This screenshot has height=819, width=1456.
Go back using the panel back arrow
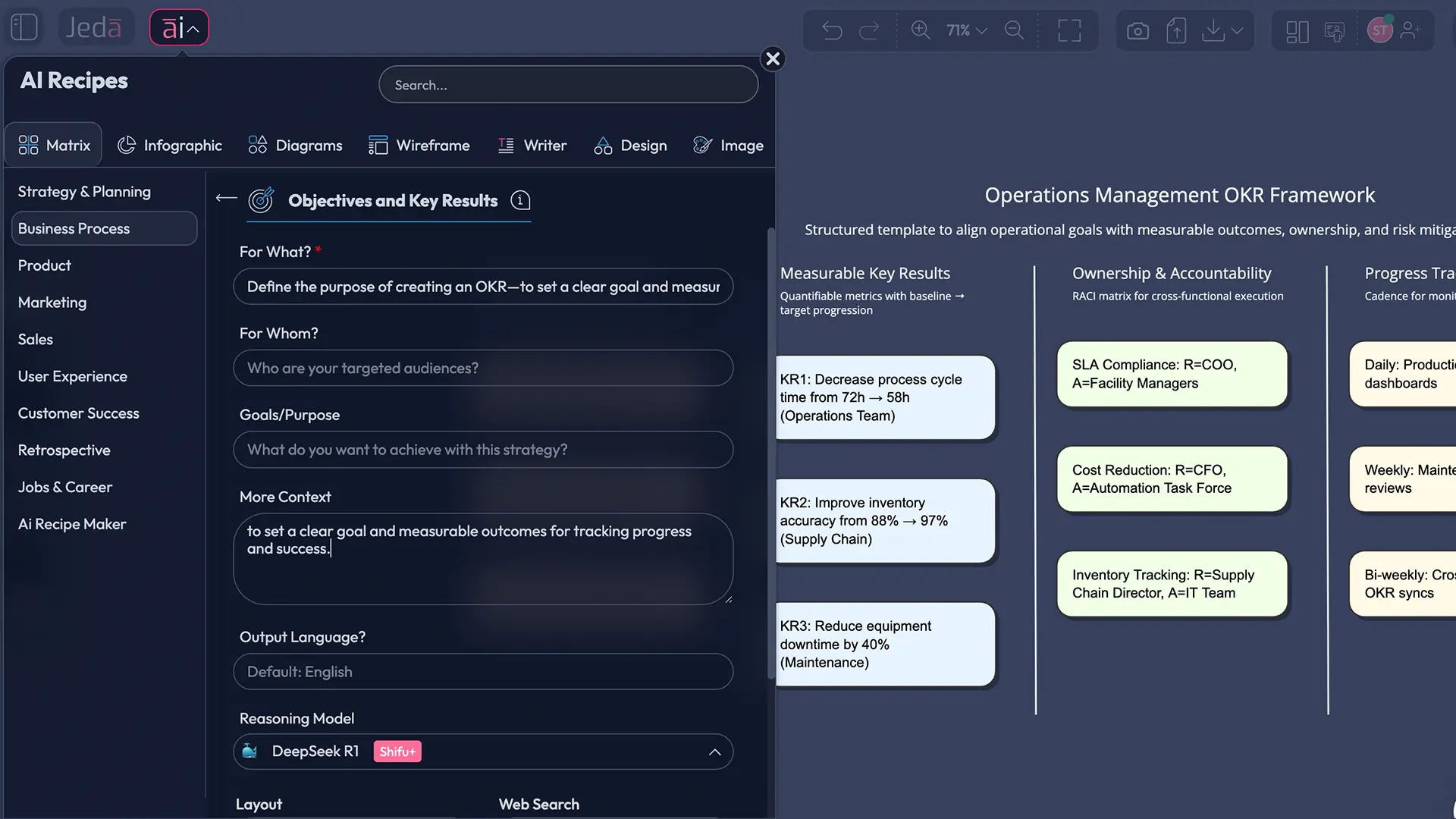[225, 198]
